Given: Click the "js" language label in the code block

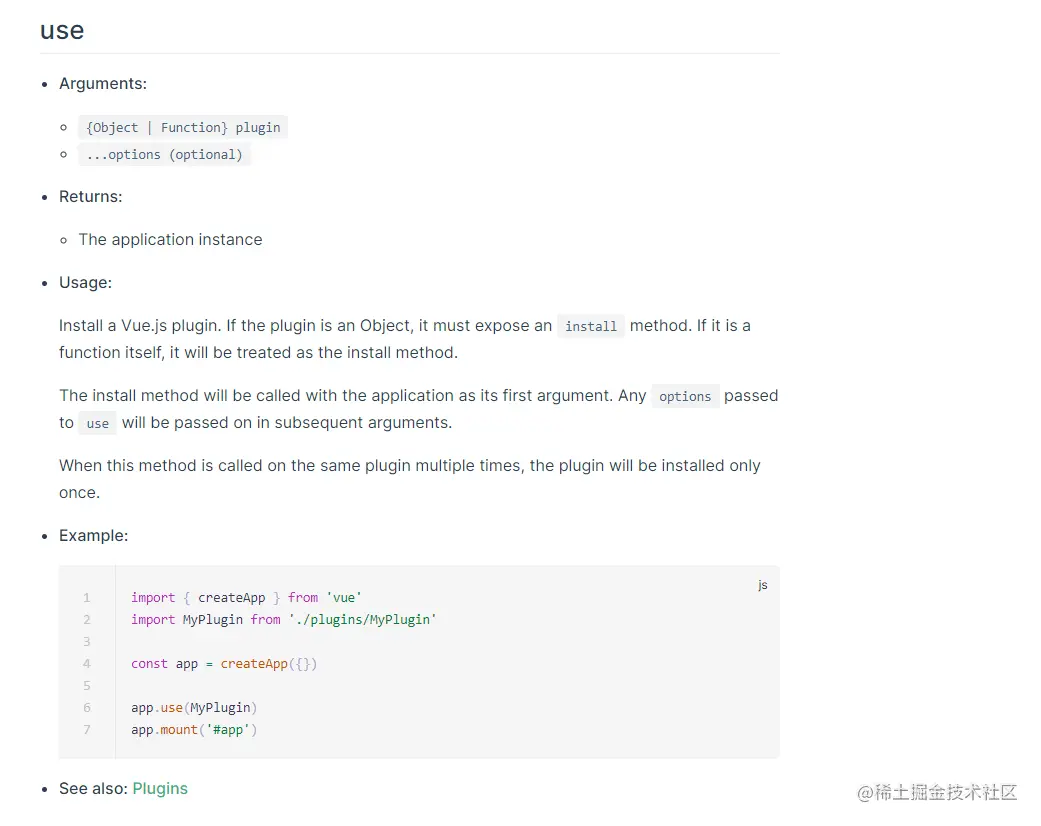Looking at the screenshot, I should point(763,585).
